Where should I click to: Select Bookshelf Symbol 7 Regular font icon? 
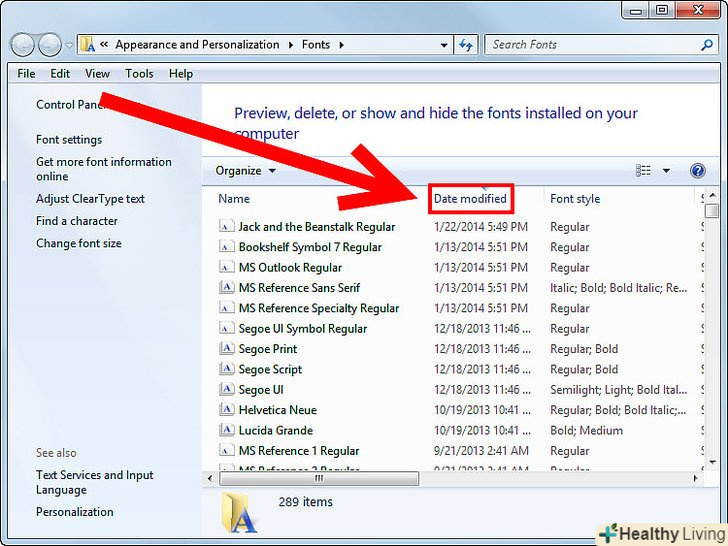[x=226, y=247]
